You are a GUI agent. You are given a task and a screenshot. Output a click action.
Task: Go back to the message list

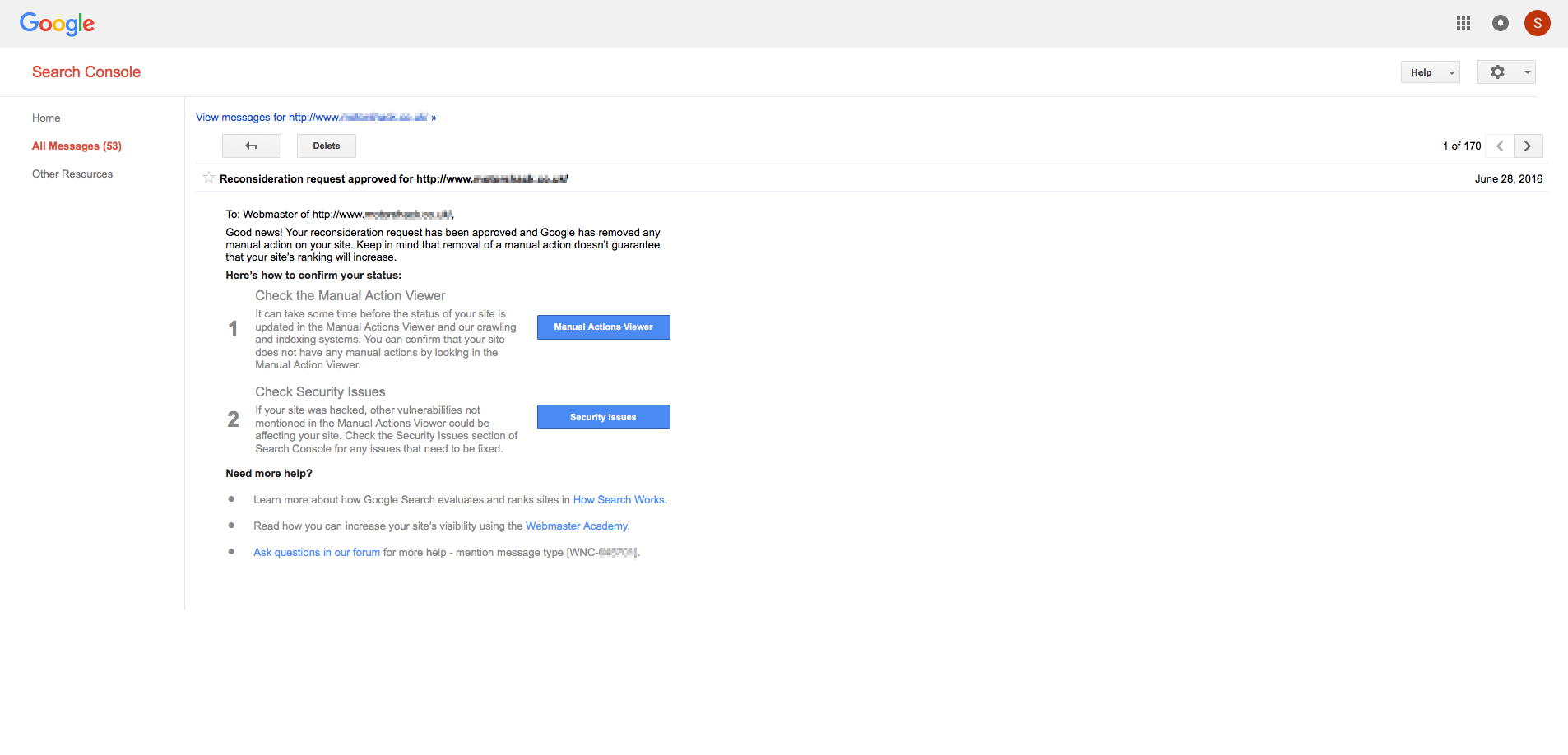252,146
